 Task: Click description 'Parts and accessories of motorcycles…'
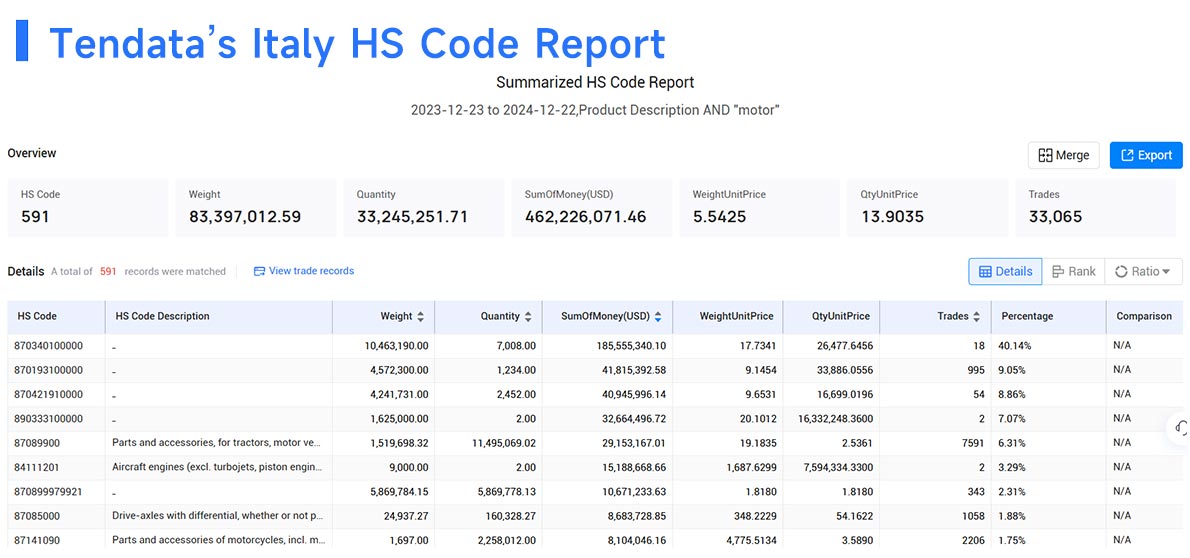(219, 540)
